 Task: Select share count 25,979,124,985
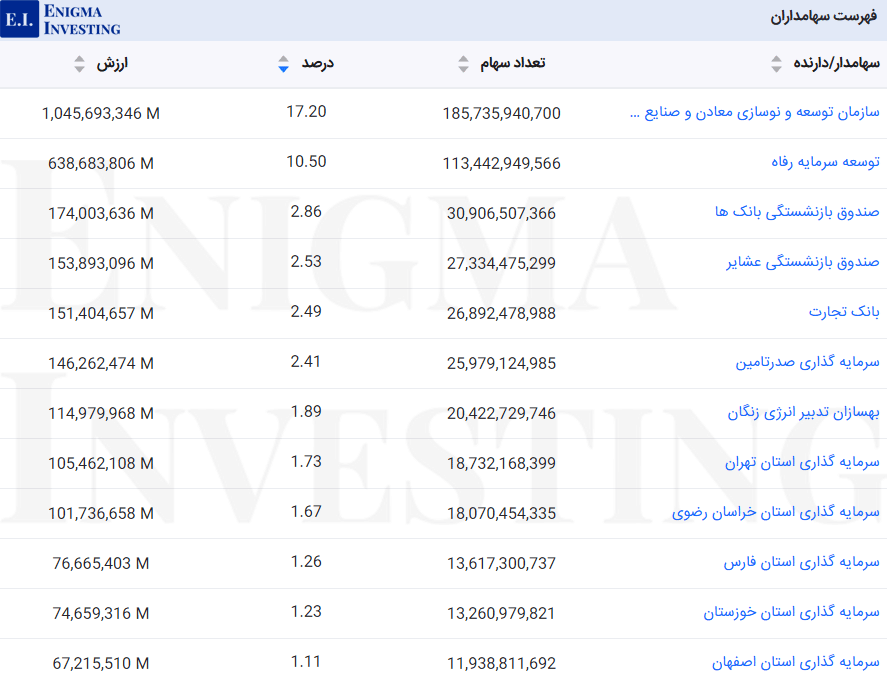coord(501,363)
